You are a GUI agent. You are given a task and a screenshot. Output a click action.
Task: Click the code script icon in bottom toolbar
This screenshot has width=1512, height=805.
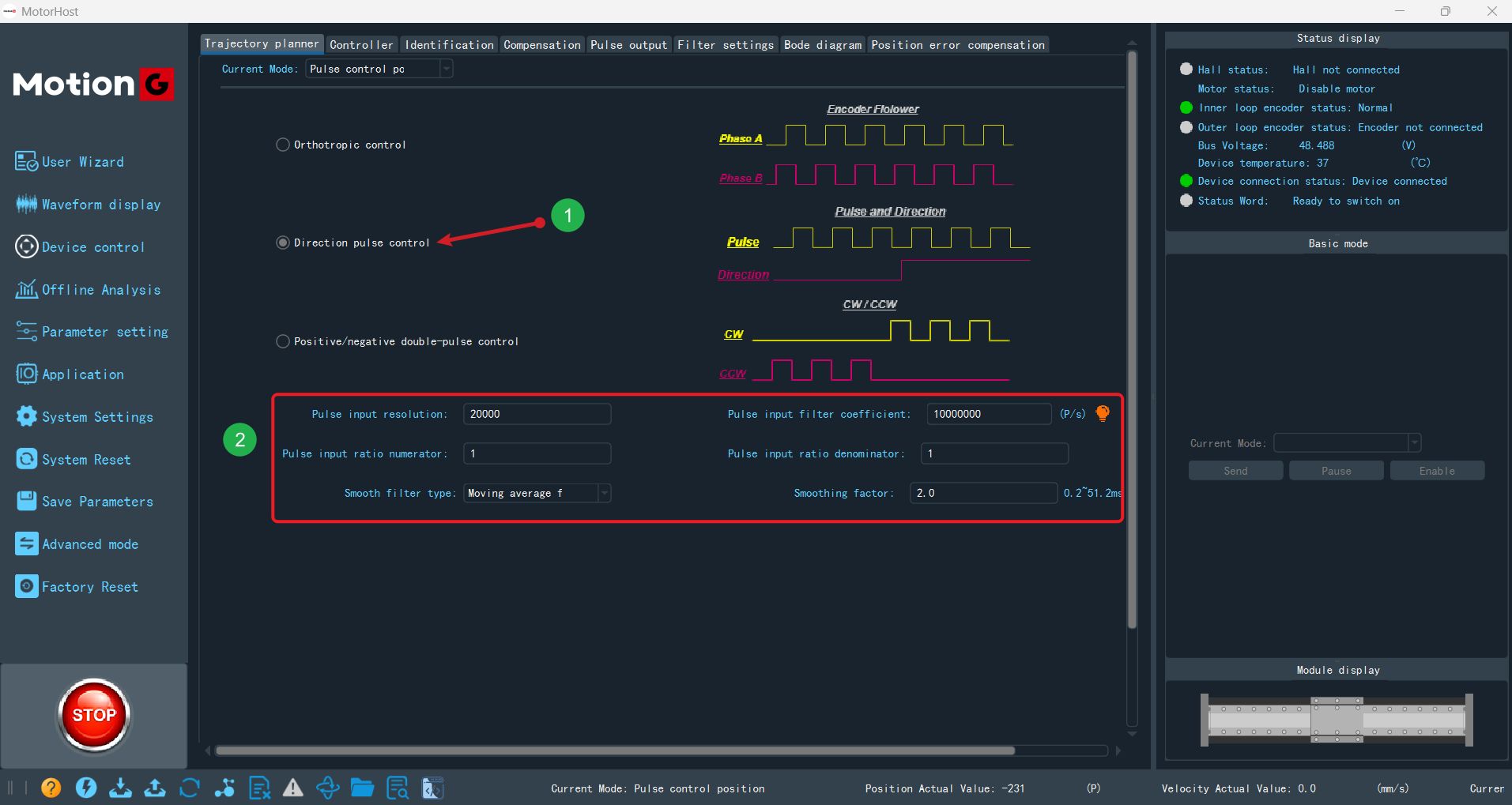(x=432, y=788)
